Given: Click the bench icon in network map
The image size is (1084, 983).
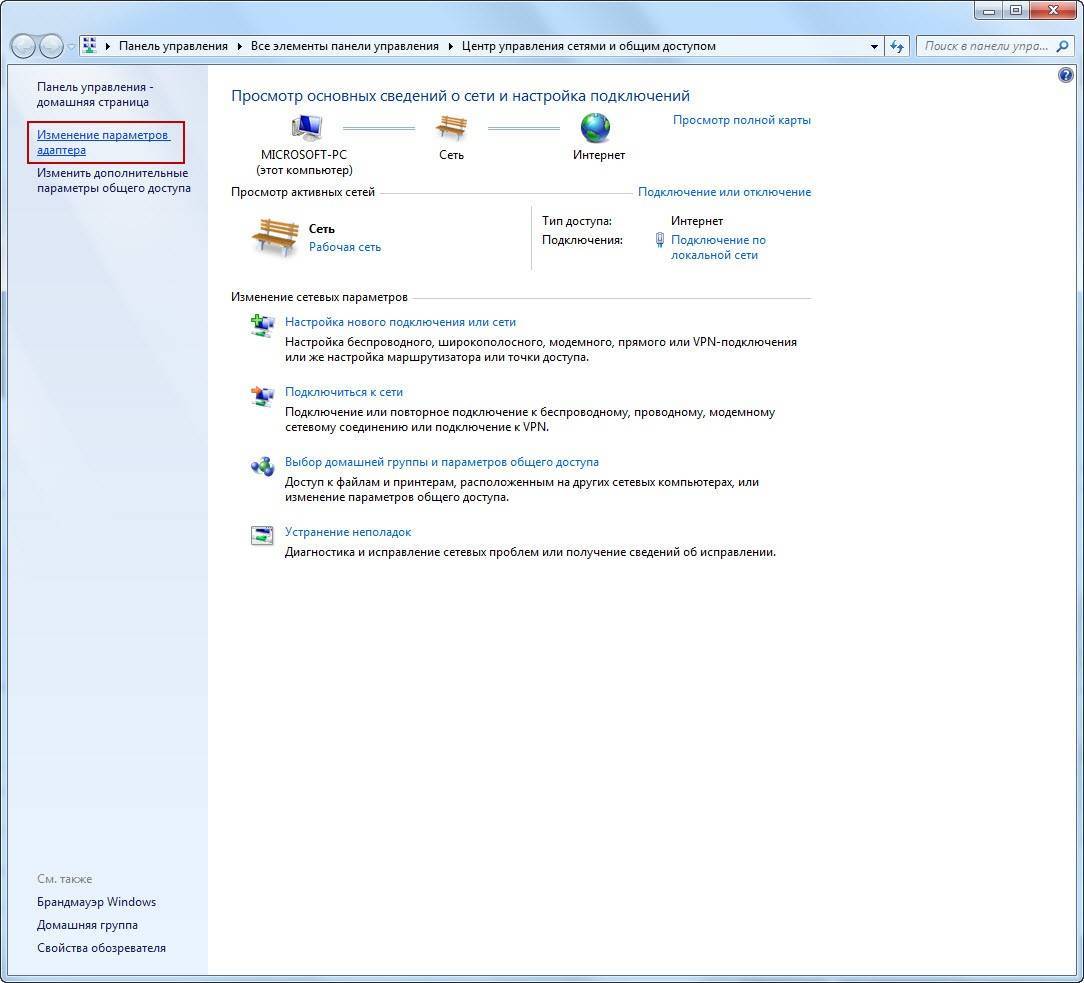Looking at the screenshot, I should tap(451, 128).
